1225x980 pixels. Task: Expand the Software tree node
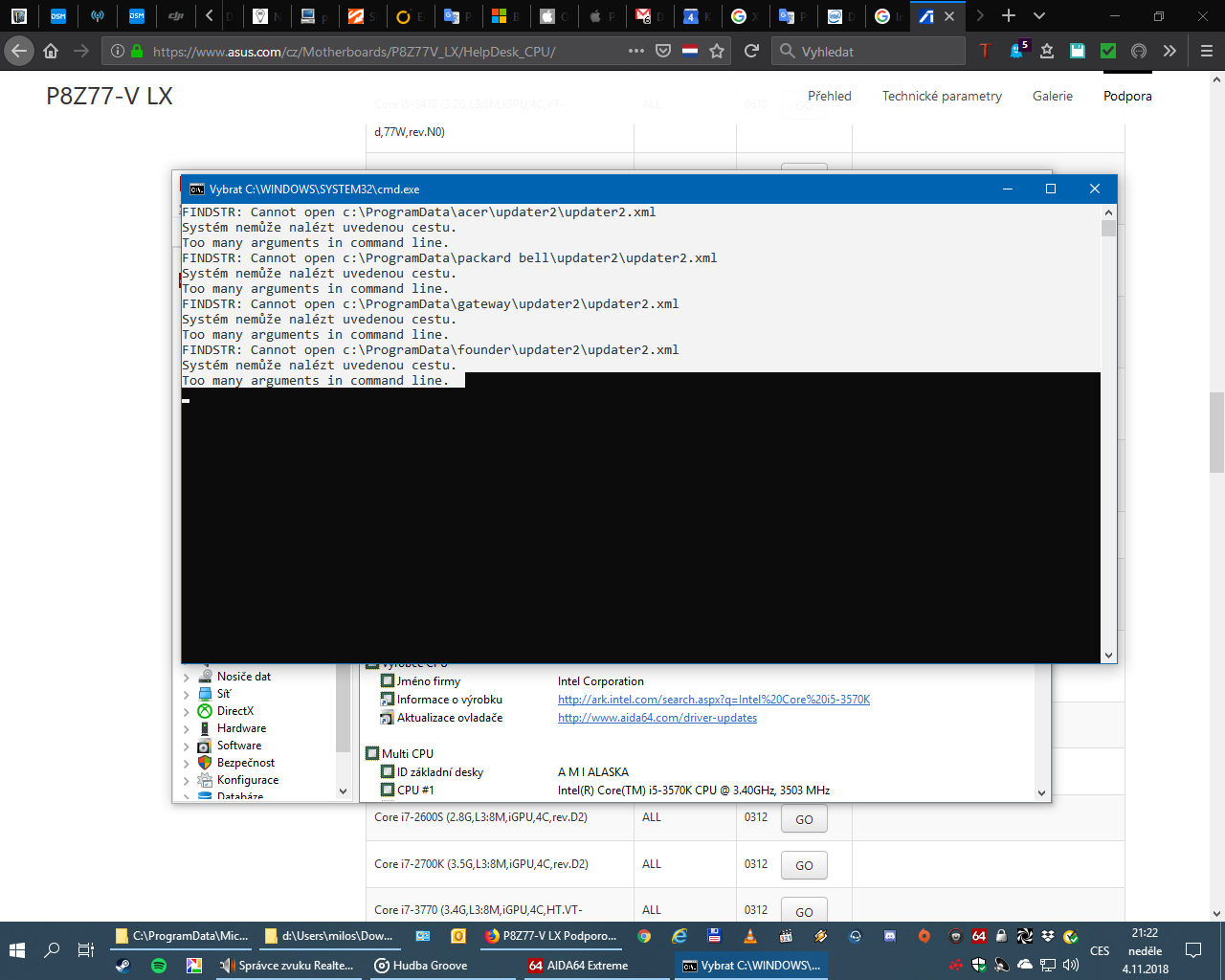[187, 746]
